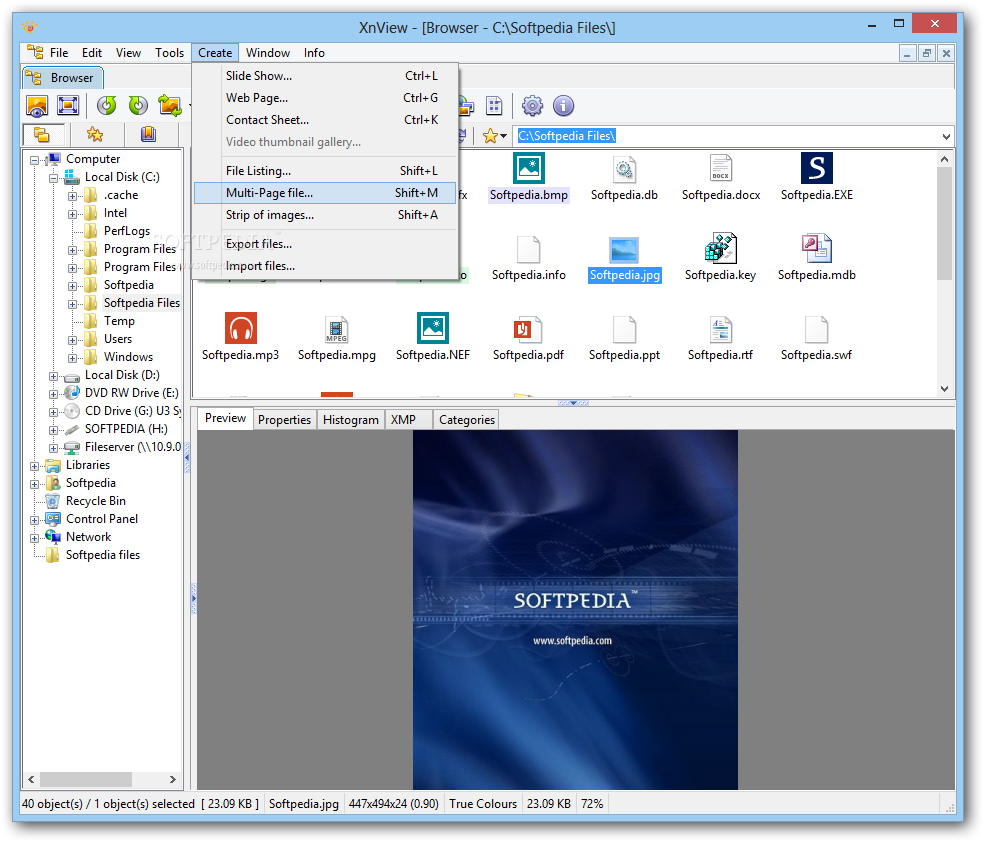
Task: Expand the Local Disk (D:) node
Action: 53,376
